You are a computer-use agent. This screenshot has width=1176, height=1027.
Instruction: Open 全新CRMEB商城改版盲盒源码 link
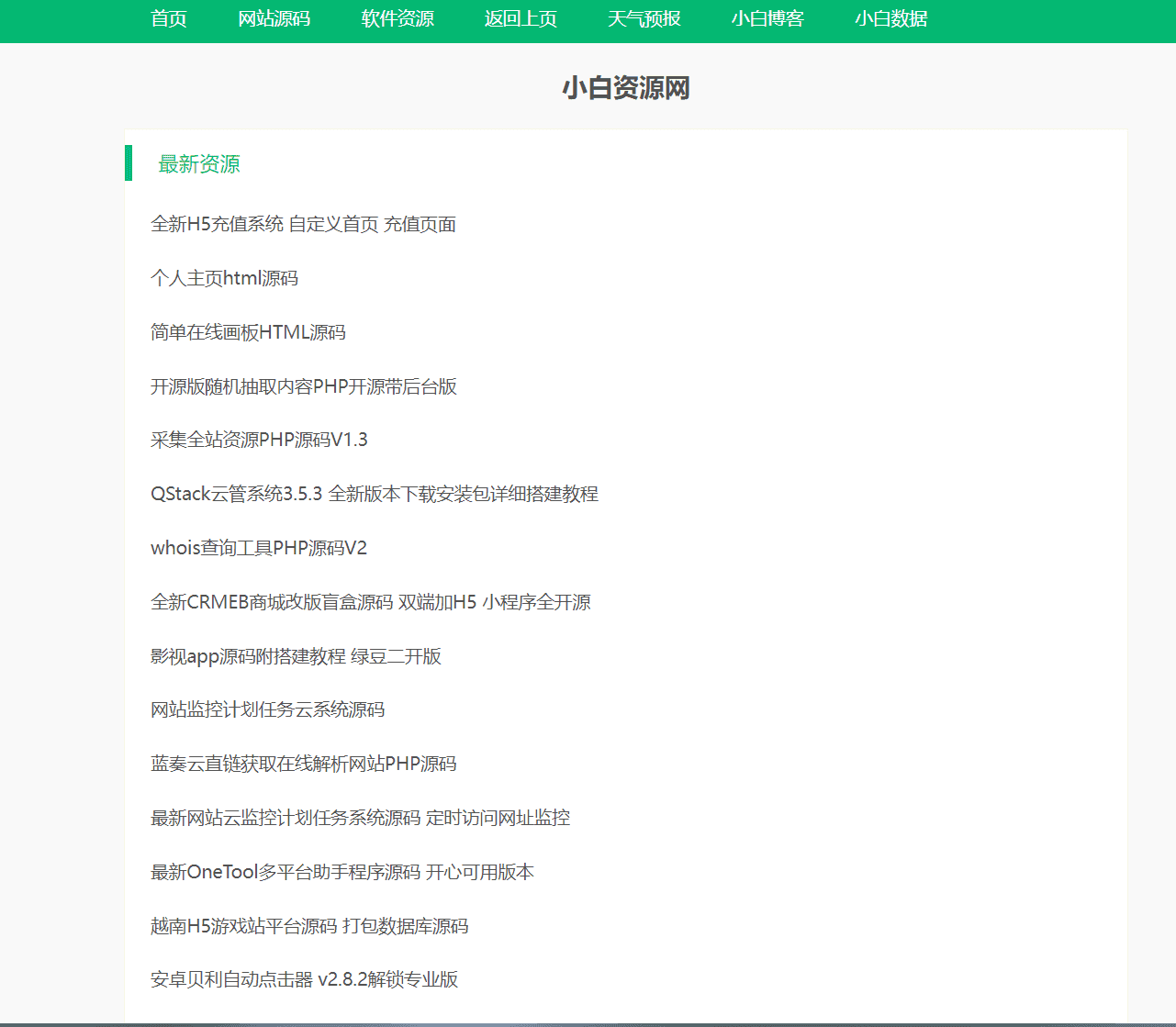tap(371, 602)
